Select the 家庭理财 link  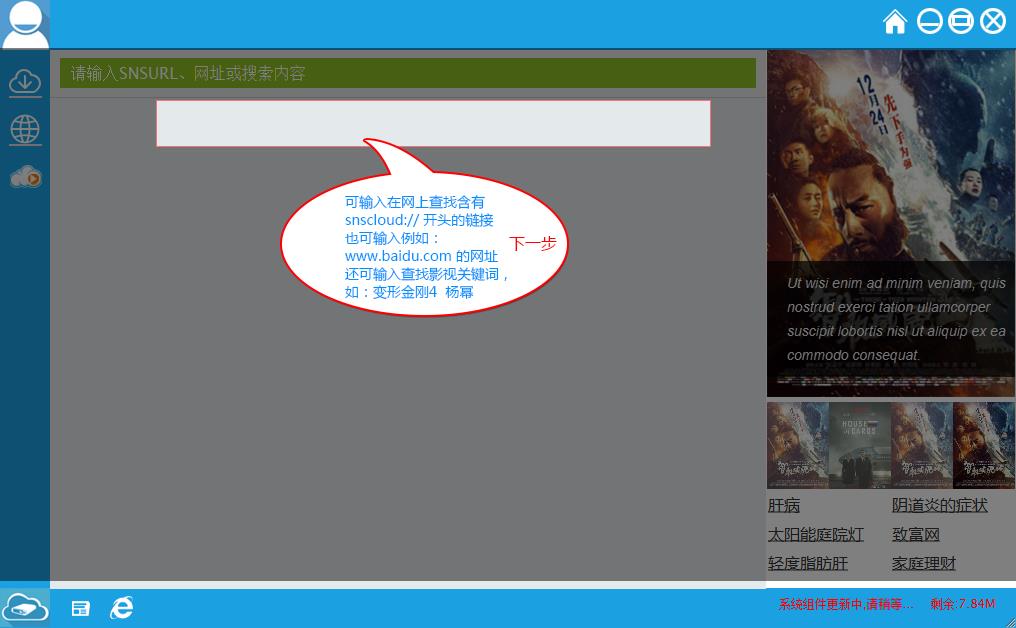pos(924,564)
